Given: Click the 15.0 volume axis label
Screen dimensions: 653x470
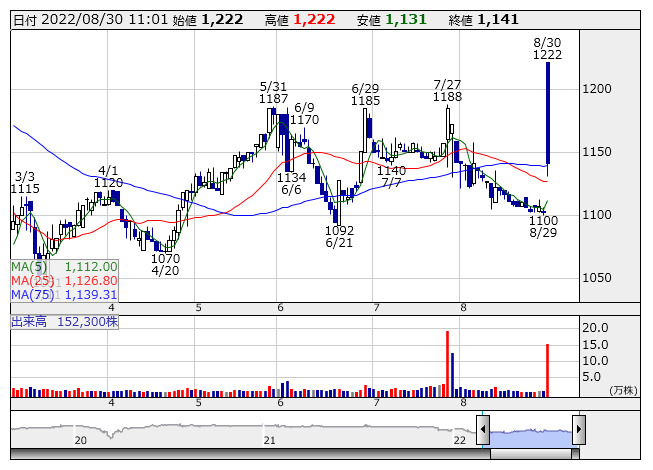Looking at the screenshot, I should click(x=595, y=345).
